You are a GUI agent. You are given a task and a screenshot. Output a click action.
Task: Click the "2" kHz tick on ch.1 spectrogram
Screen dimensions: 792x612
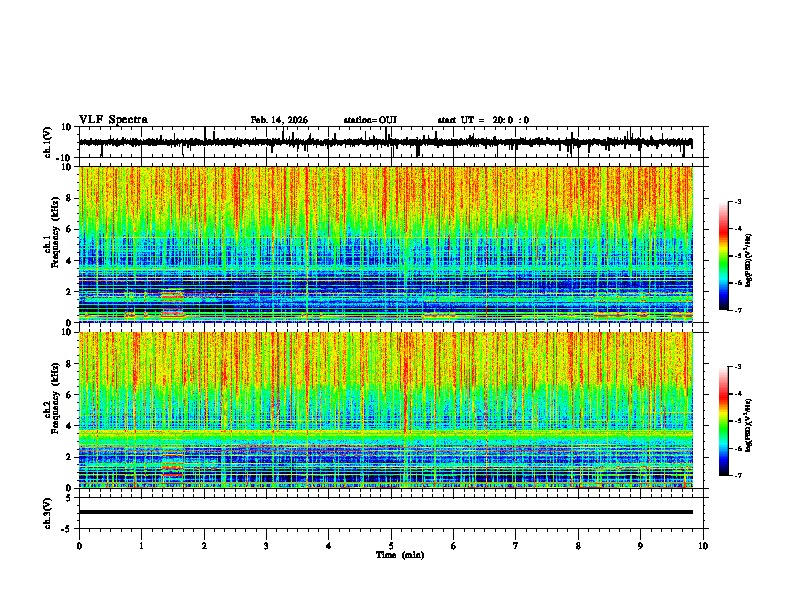[69, 292]
